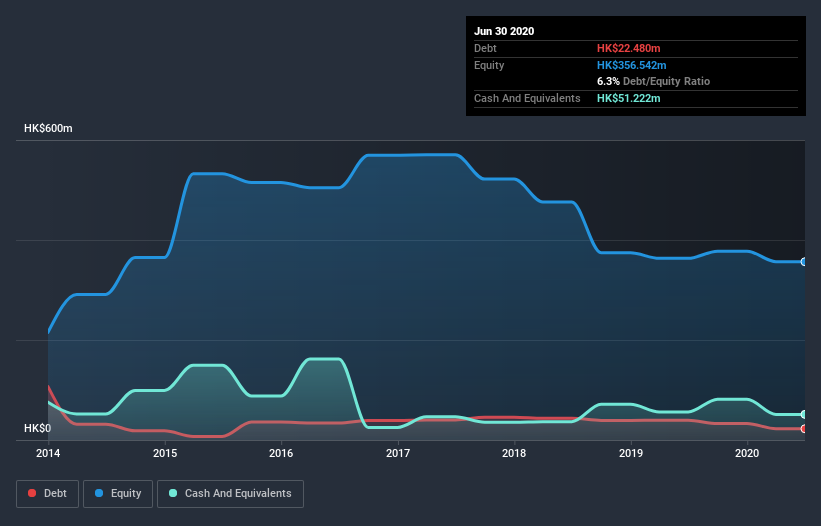
Task: Click the Debt label in the tooltip
Action: click(485, 48)
